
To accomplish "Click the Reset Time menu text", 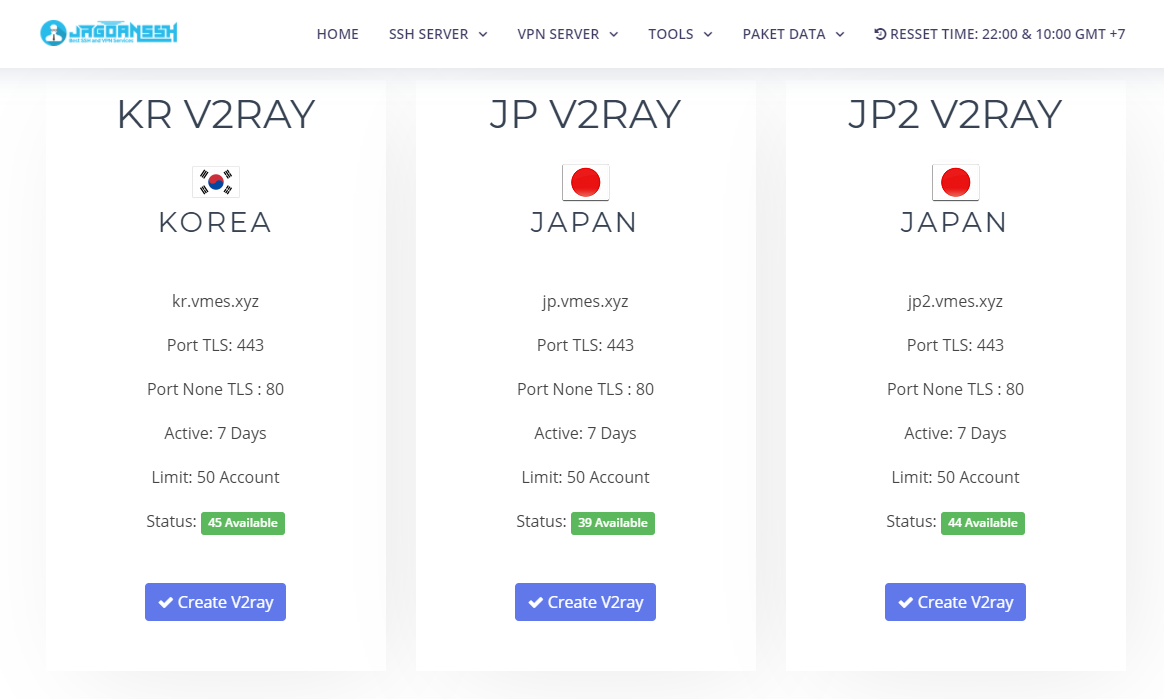I will (1007, 34).
